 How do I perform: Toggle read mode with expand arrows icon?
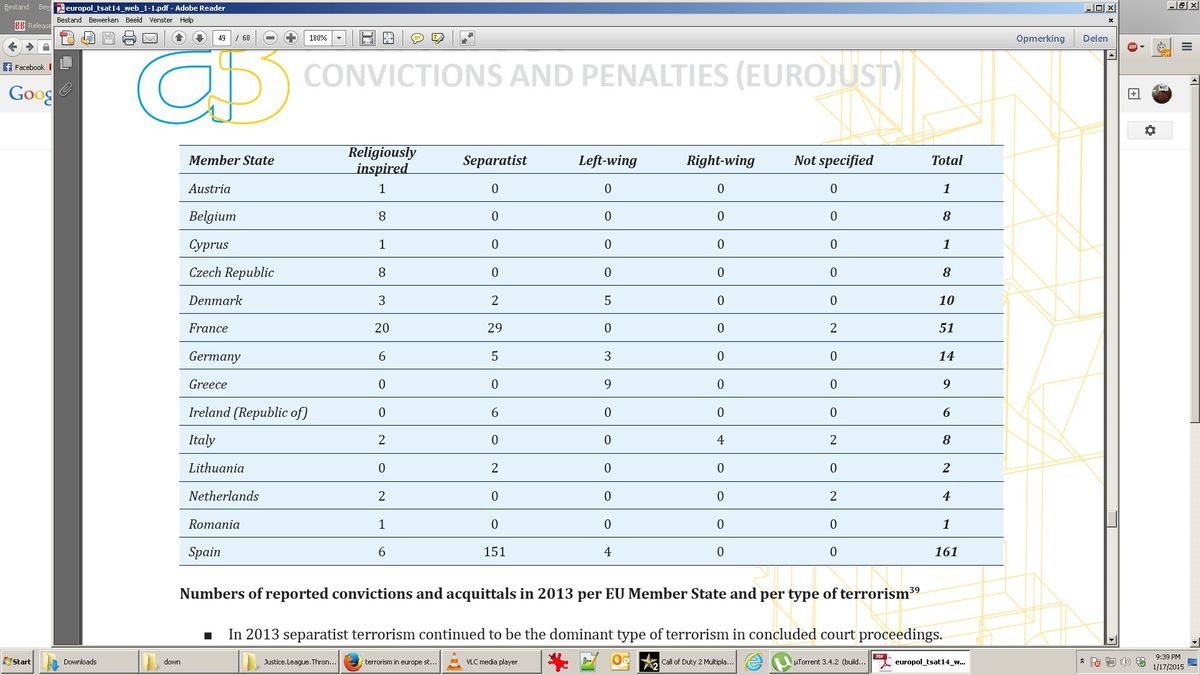pos(467,38)
